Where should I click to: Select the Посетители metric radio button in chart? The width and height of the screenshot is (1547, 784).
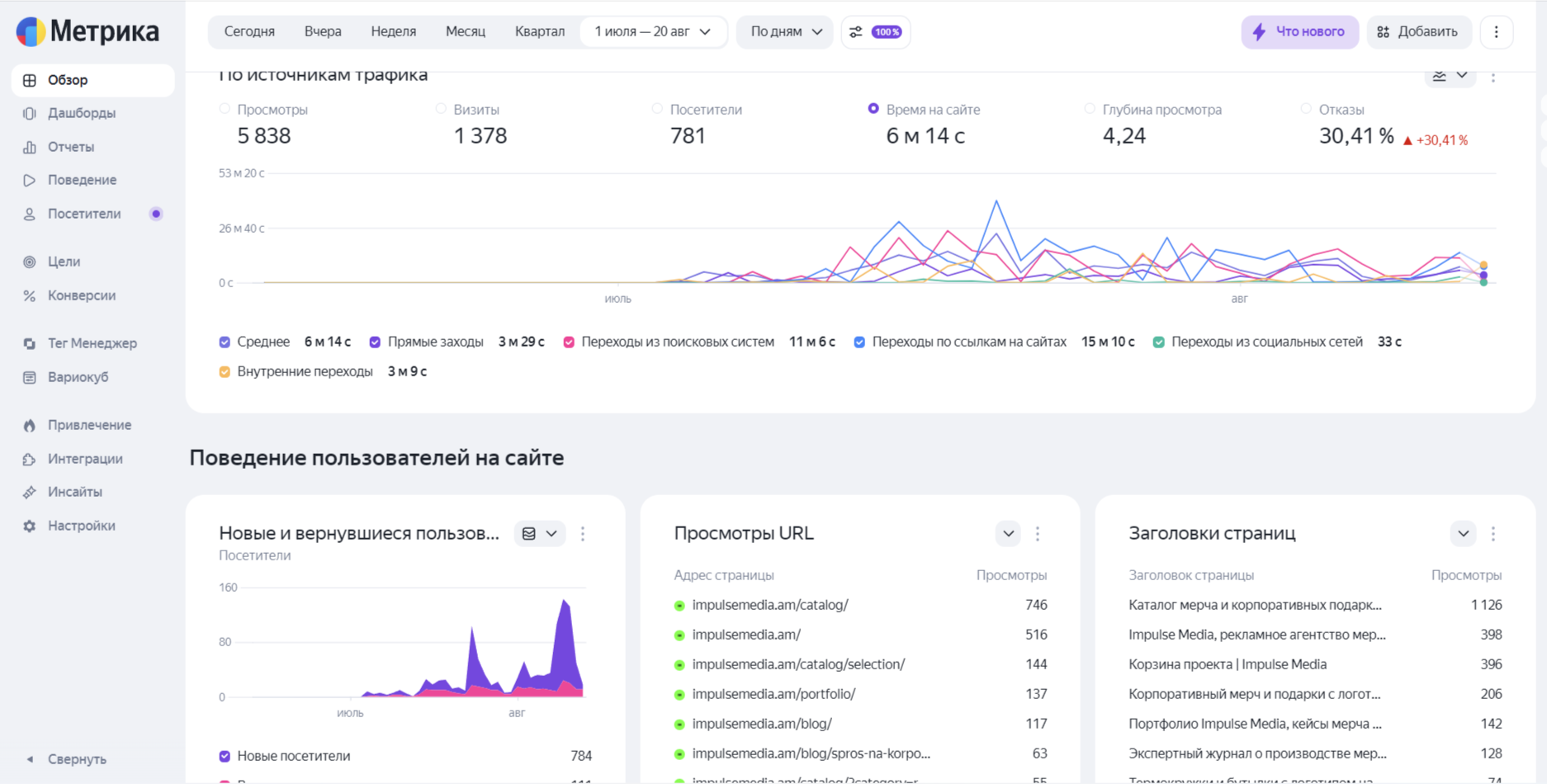(657, 109)
